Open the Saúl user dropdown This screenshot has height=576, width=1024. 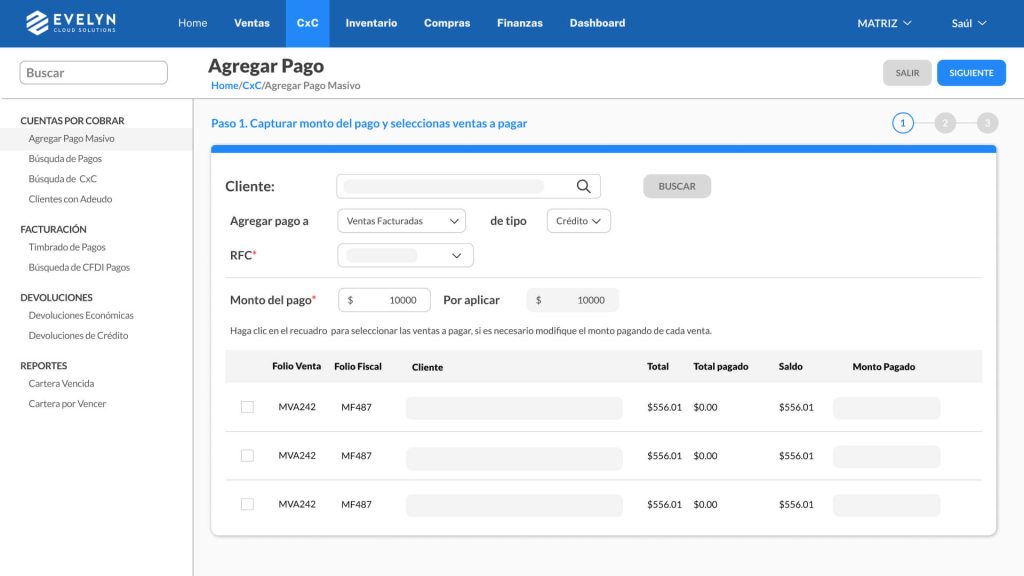968,23
